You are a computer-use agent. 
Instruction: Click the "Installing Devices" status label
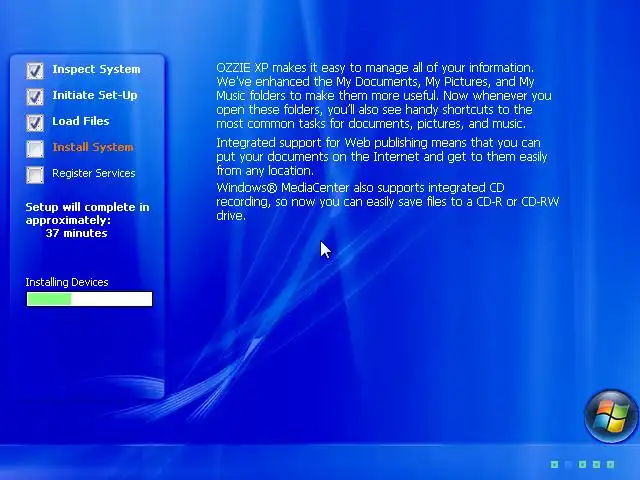point(67,282)
